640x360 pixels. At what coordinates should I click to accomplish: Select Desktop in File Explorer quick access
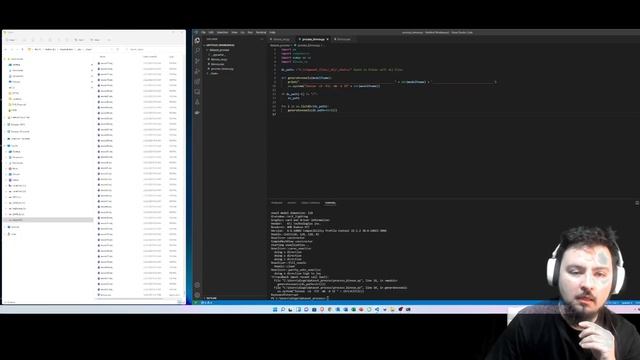point(16,65)
